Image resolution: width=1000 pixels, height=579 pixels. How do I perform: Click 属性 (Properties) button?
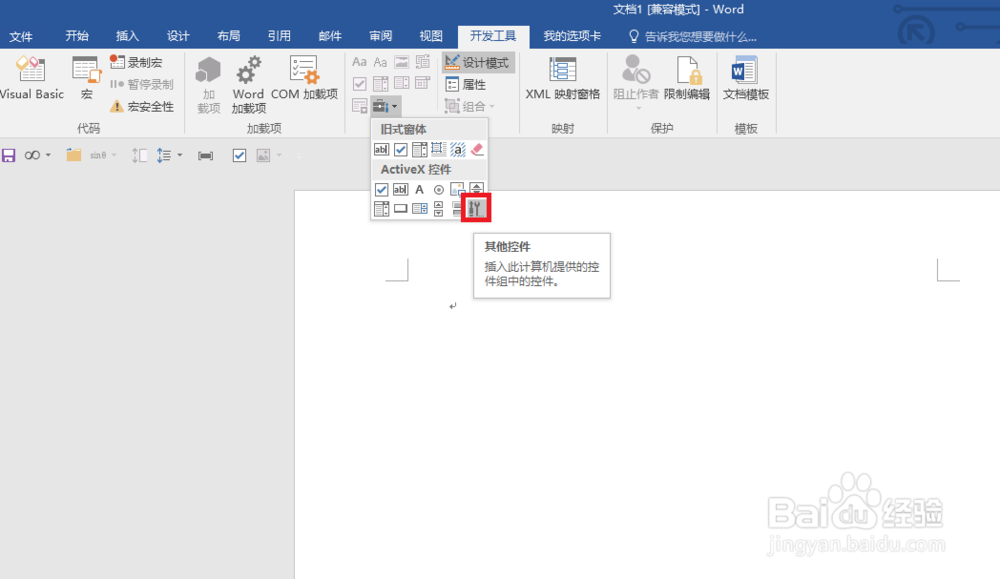pyautogui.click(x=466, y=84)
